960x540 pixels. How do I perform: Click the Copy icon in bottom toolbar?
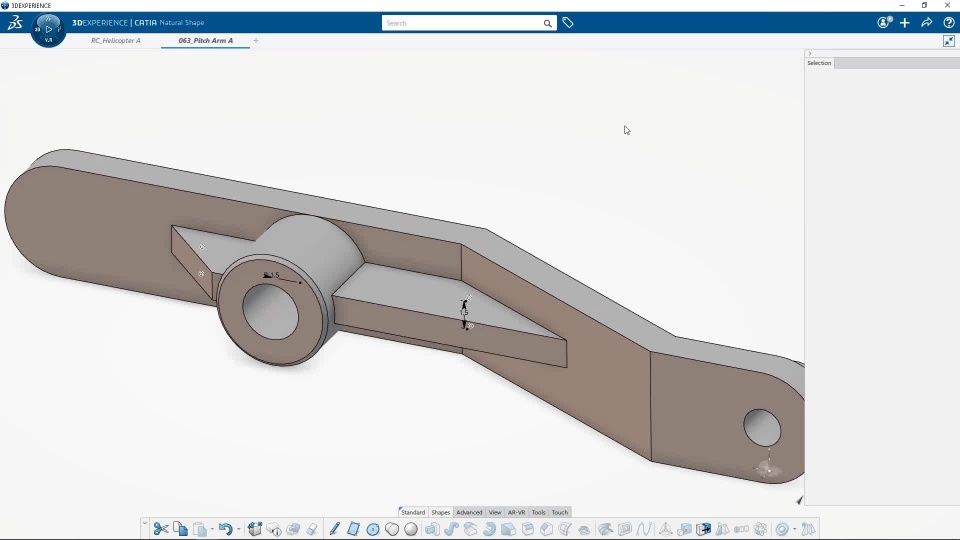(180, 529)
